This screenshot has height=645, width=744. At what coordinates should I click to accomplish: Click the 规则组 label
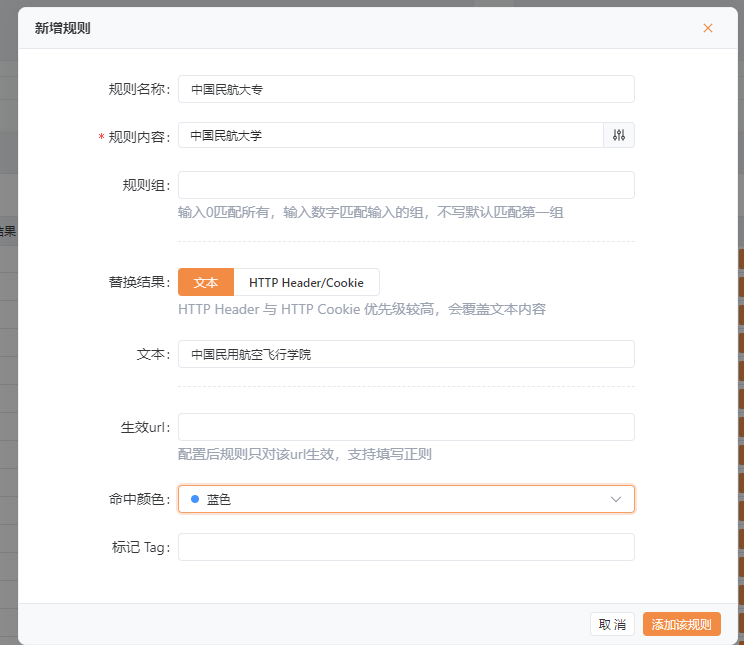click(146, 185)
